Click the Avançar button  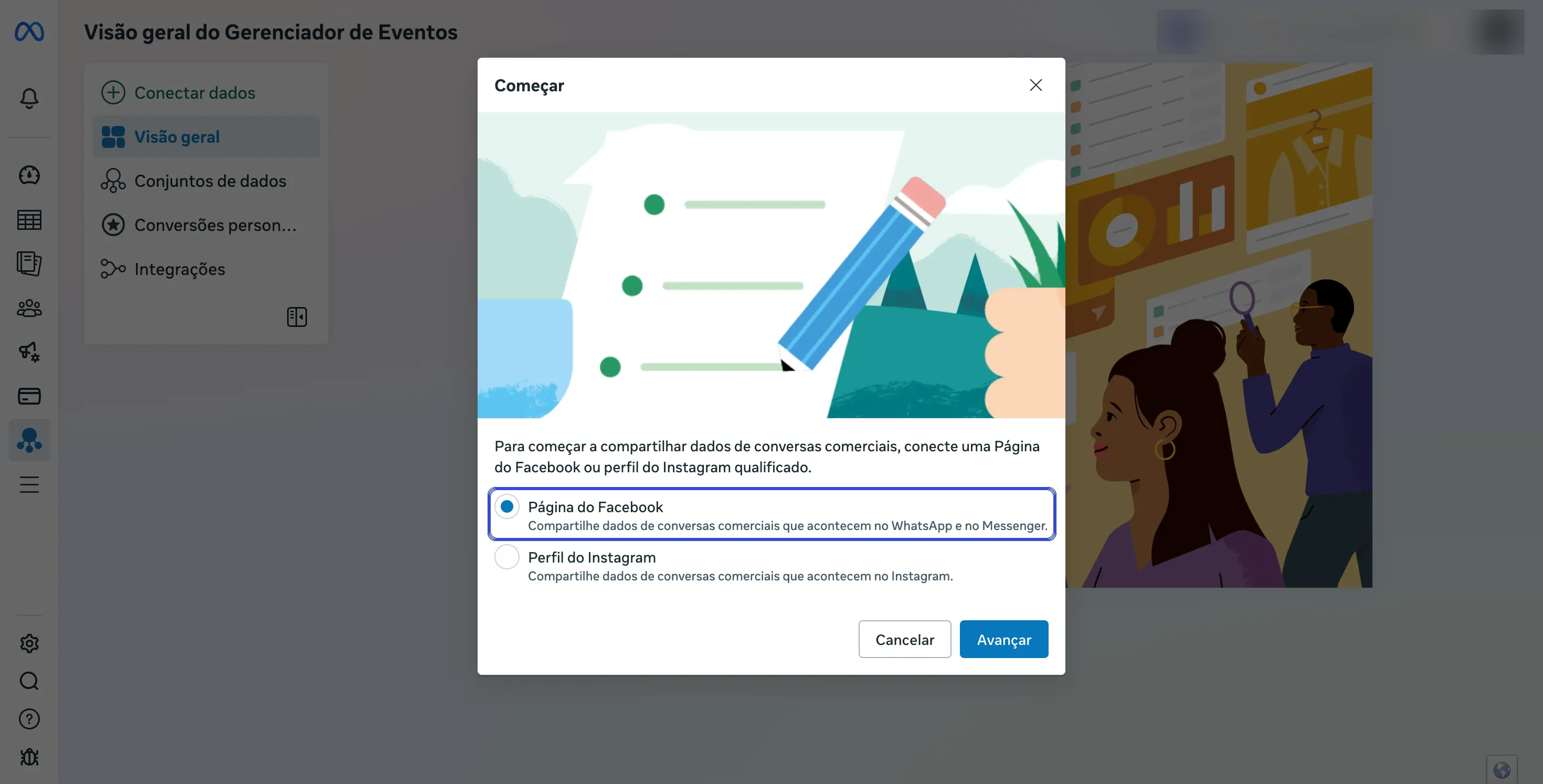1004,639
